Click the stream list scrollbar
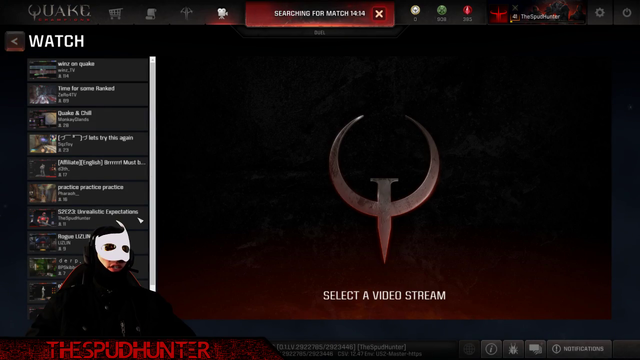The height and width of the screenshot is (360, 640). pos(153,173)
